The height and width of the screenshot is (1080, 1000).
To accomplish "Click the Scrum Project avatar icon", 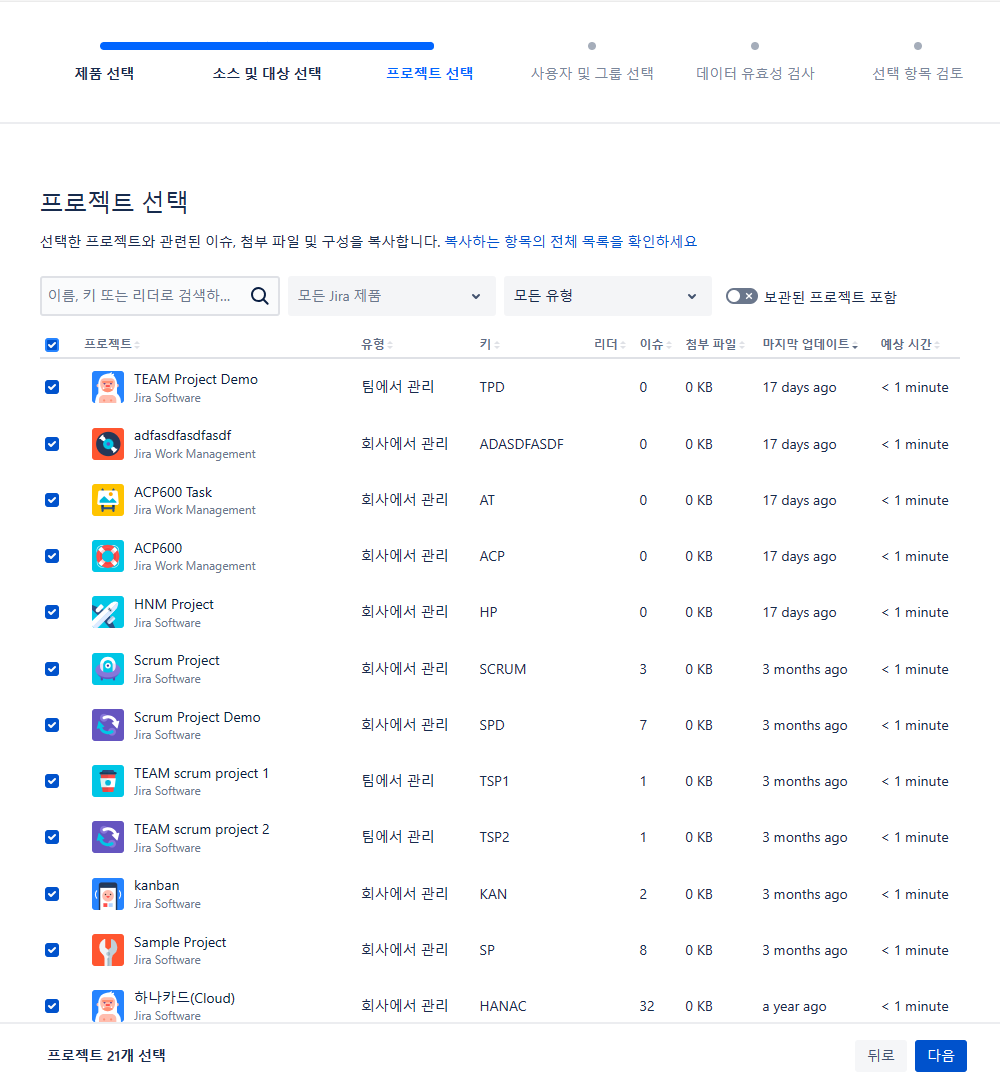I will (107, 669).
